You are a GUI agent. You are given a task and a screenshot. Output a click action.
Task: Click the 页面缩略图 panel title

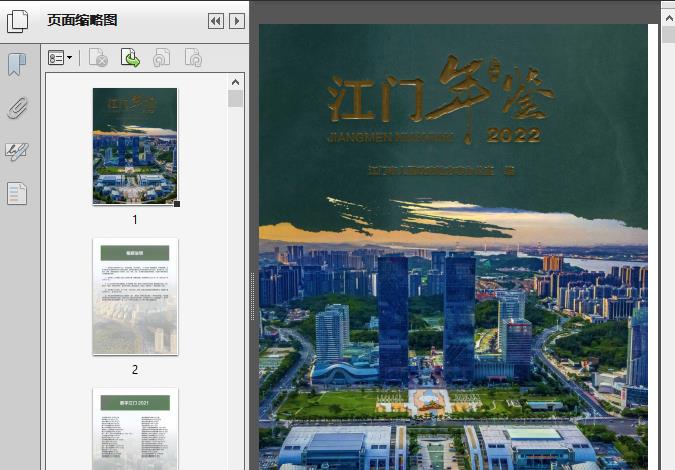tap(82, 20)
